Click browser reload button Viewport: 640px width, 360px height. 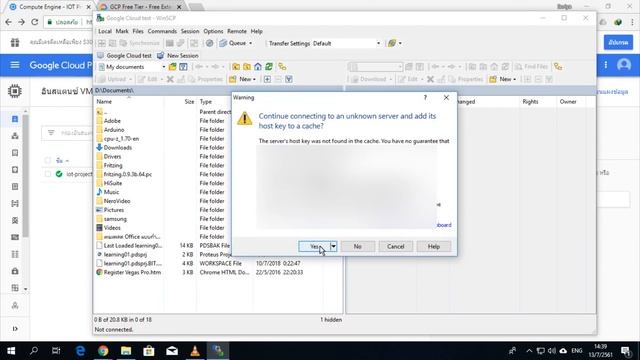pyautogui.click(x=35, y=22)
